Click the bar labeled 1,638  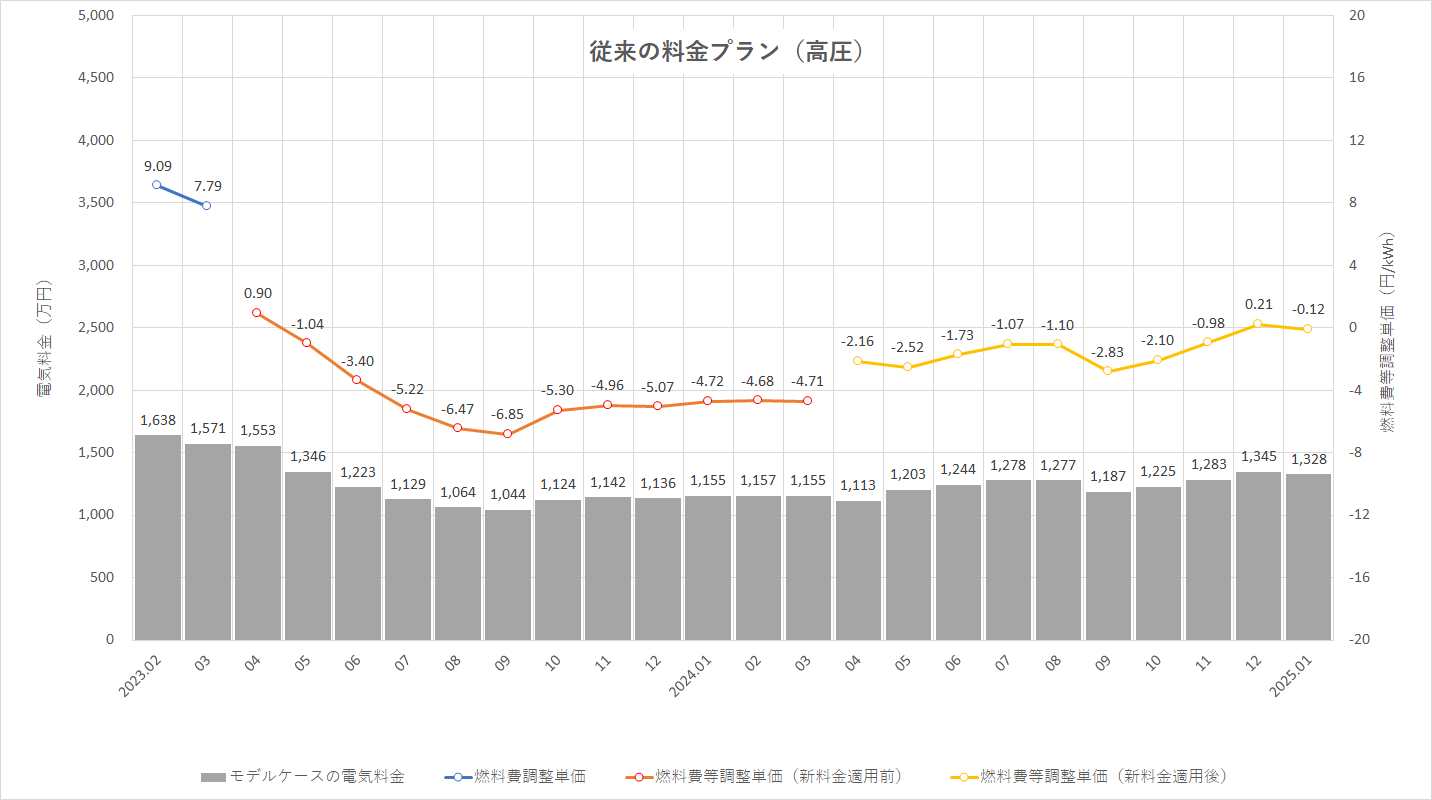tap(158, 537)
